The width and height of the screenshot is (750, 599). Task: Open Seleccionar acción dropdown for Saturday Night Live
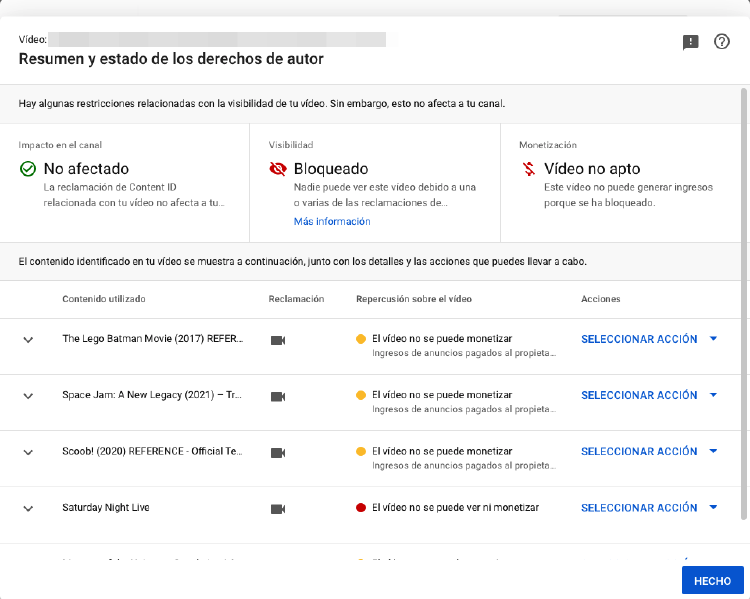(648, 507)
